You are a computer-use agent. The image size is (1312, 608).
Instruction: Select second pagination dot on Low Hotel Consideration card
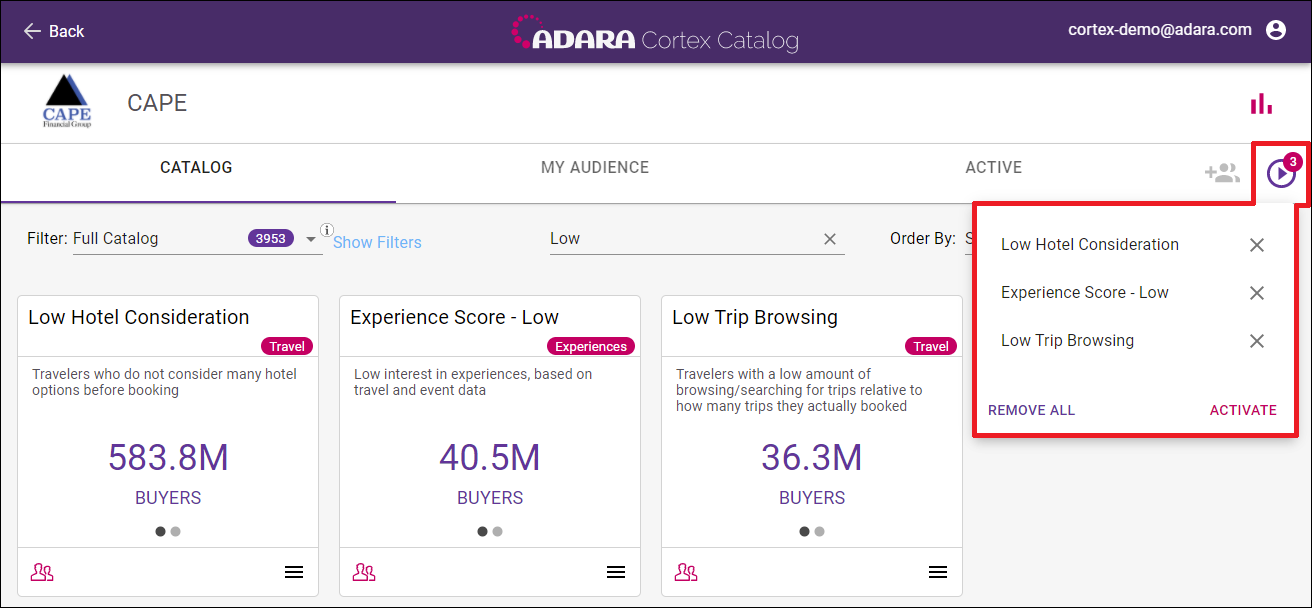(x=176, y=532)
